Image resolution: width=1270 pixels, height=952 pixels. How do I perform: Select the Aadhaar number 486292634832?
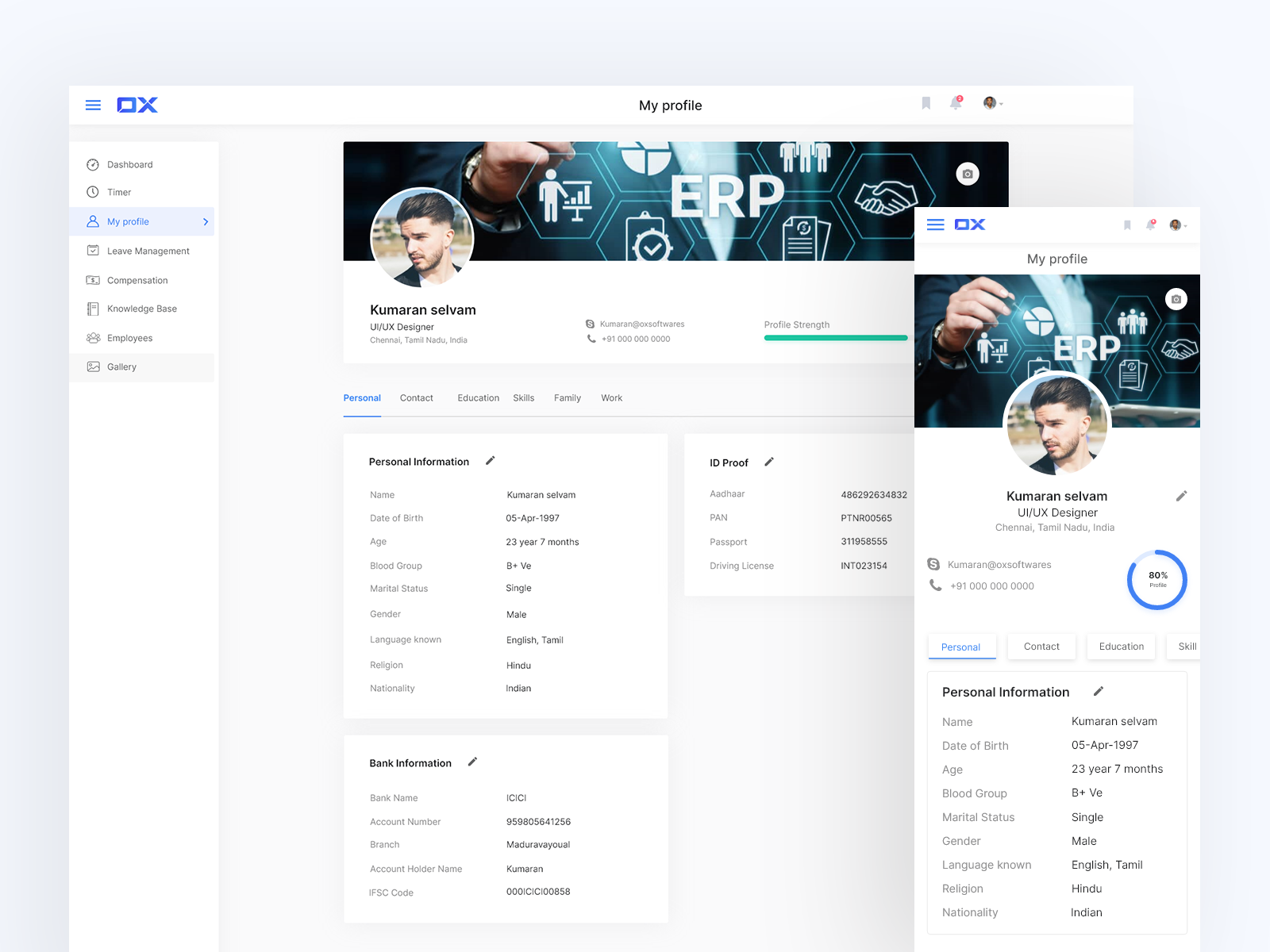pyautogui.click(x=874, y=495)
